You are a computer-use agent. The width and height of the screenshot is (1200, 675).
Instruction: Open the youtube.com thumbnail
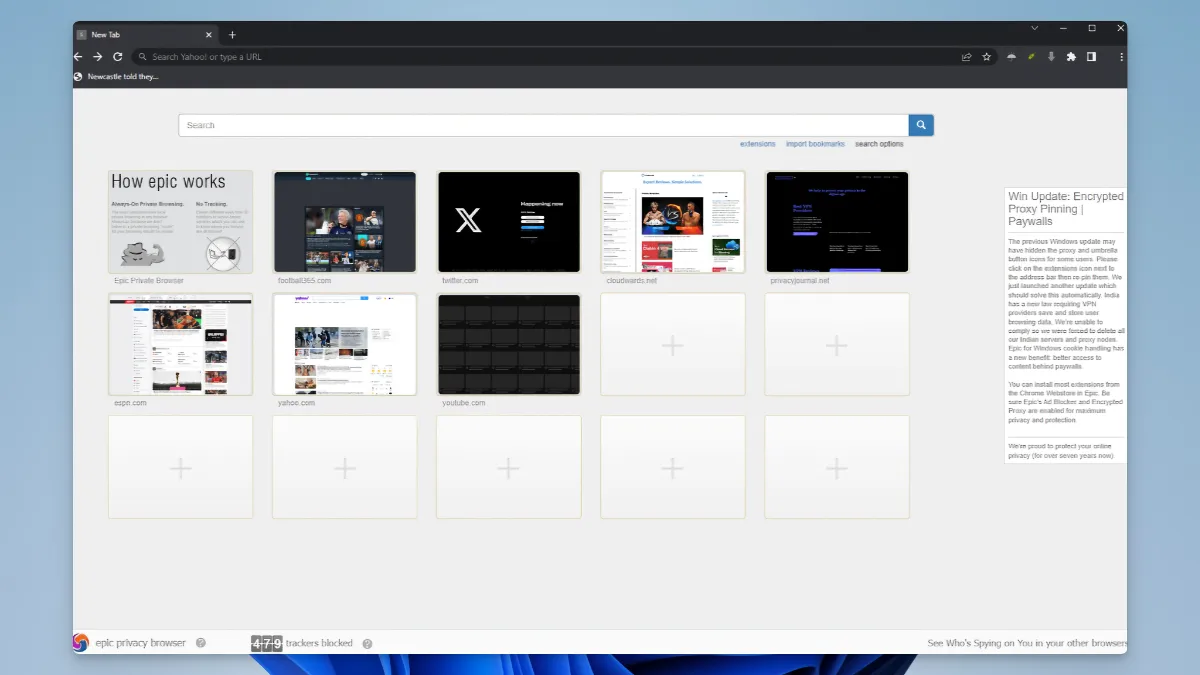(508, 344)
